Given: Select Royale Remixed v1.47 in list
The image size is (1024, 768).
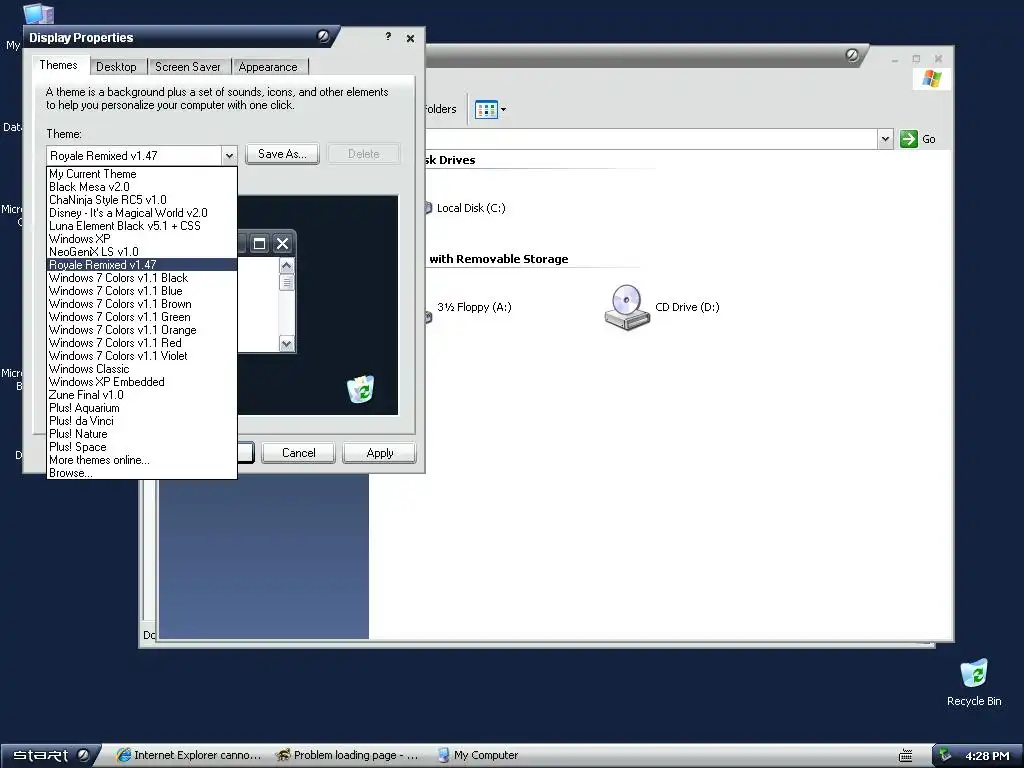Looking at the screenshot, I should [142, 264].
